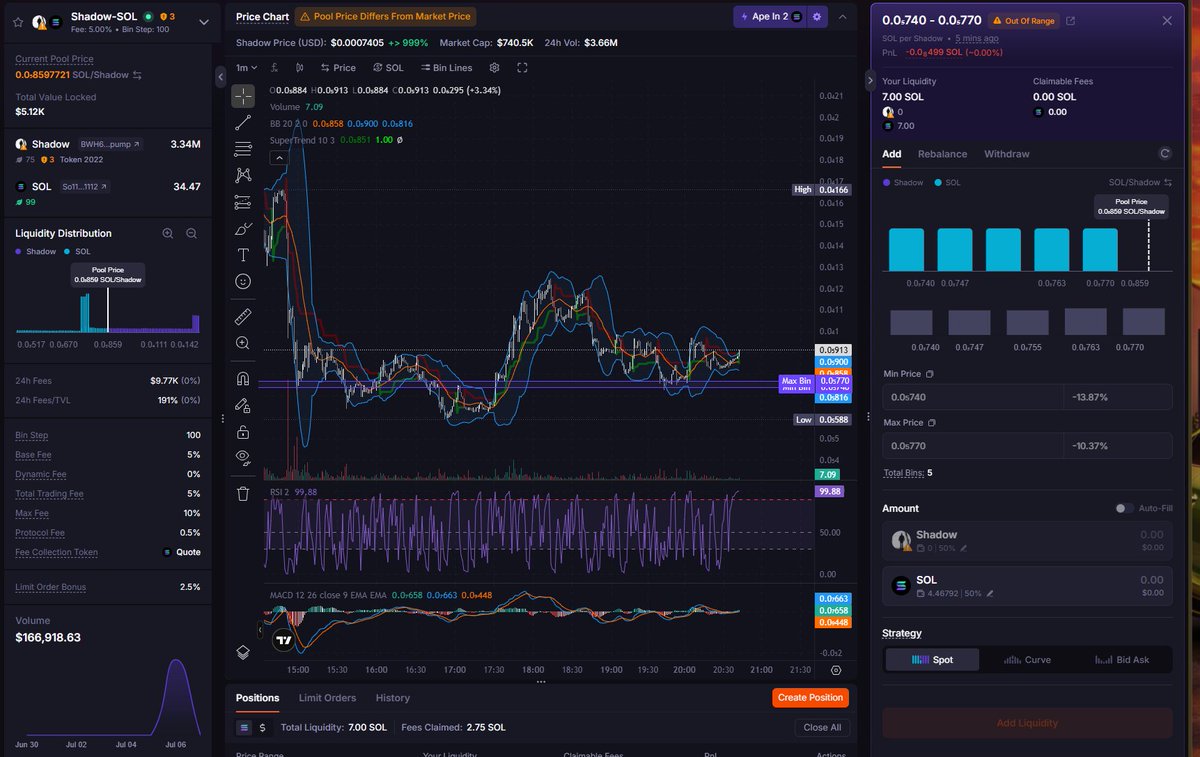This screenshot has height=757, width=1200.
Task: Select the Add tab
Action: point(891,154)
